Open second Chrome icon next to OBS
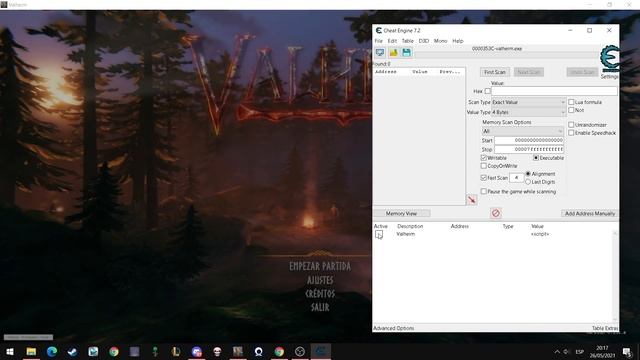 pos(279,351)
